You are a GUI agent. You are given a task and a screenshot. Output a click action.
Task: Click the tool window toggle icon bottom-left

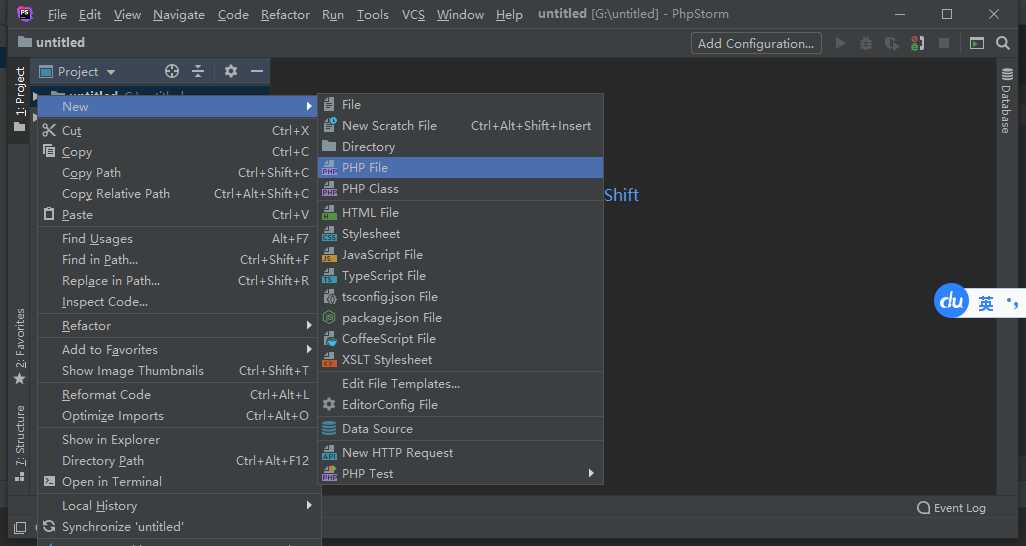pyautogui.click(x=20, y=527)
